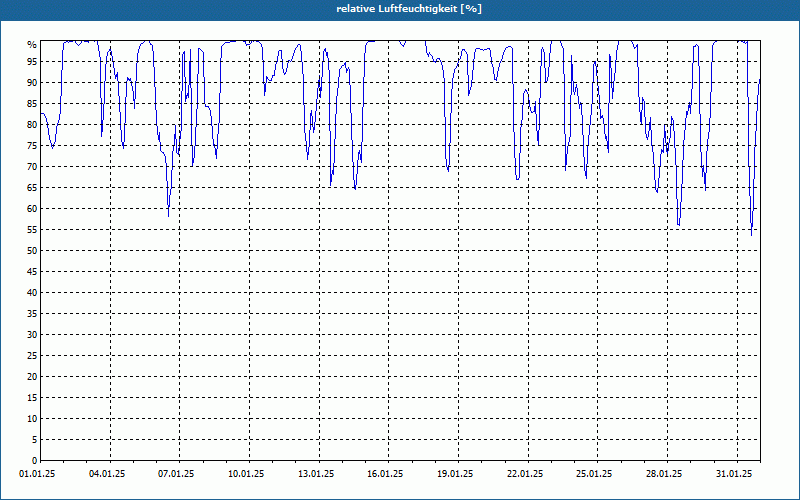The image size is (800, 500).
Task: Click the y-axis value 20
Action: pos(32,377)
